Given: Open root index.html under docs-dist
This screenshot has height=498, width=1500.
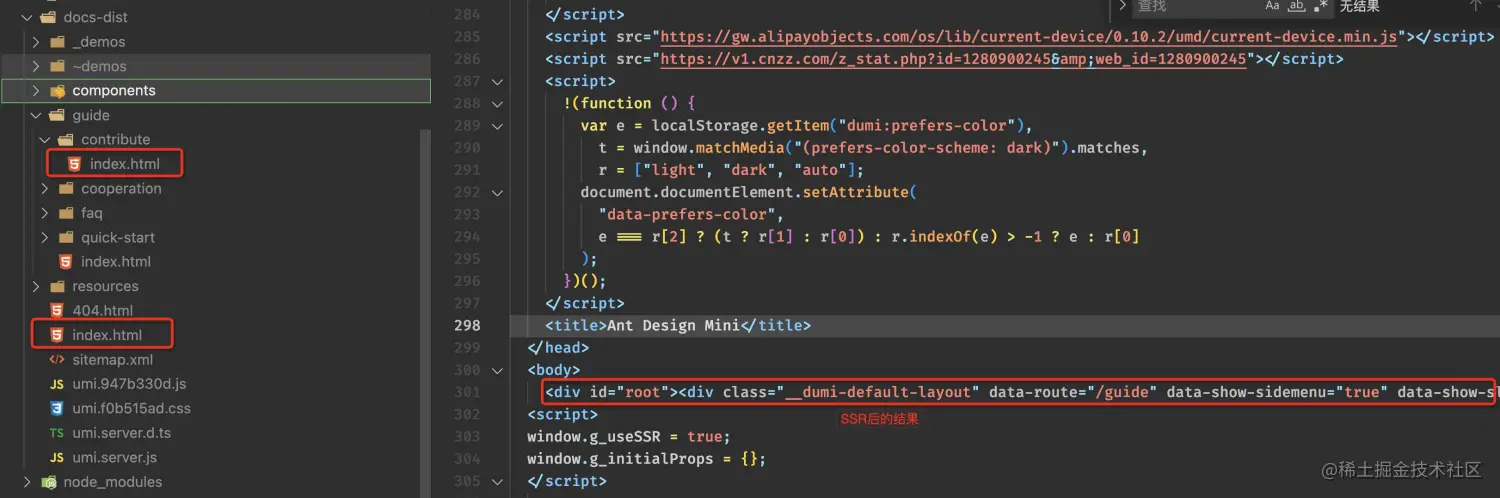Looking at the screenshot, I should pyautogui.click(x=107, y=335).
